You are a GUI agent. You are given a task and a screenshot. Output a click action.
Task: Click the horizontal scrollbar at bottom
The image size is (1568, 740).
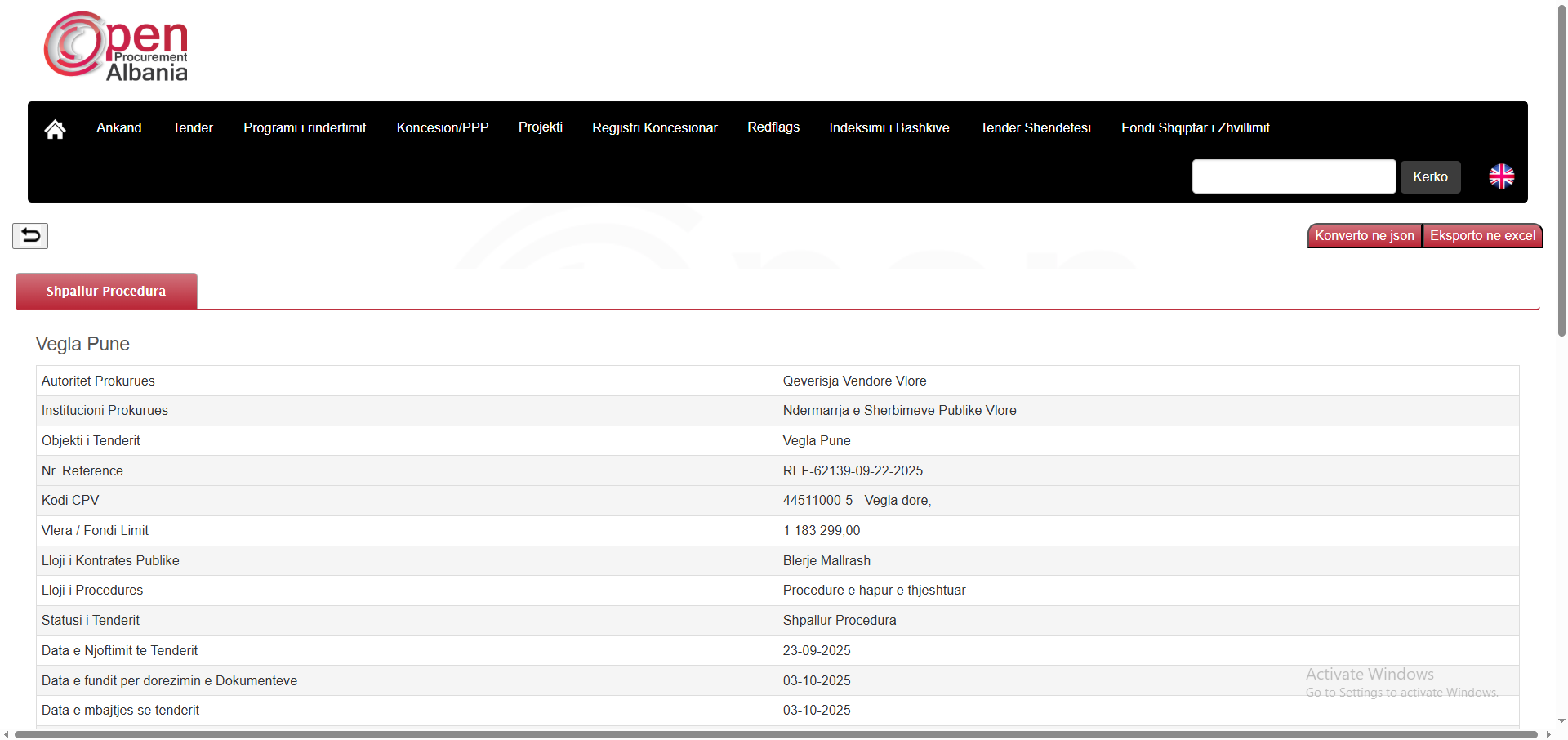click(x=776, y=734)
